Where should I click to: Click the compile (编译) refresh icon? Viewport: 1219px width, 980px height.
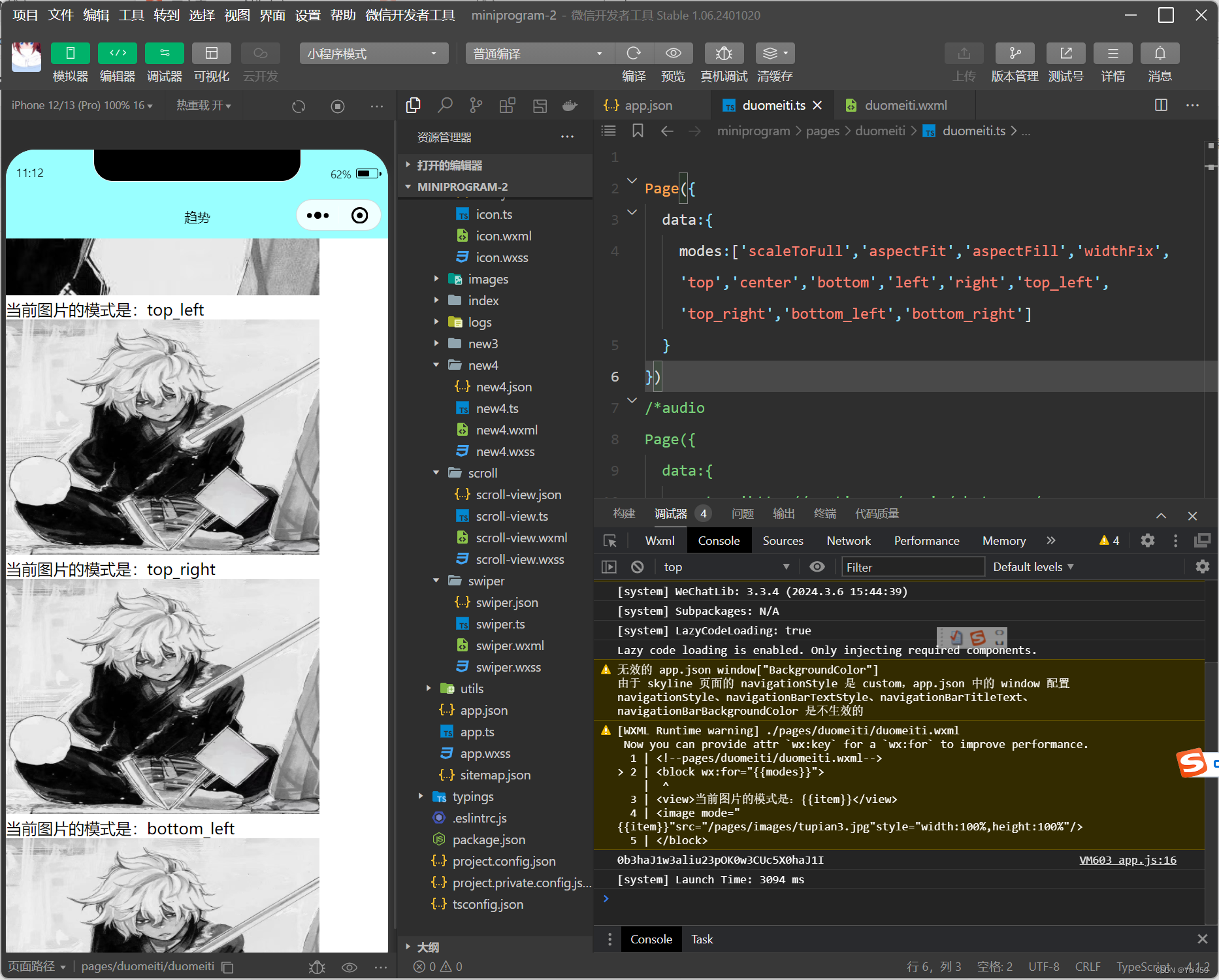click(634, 54)
